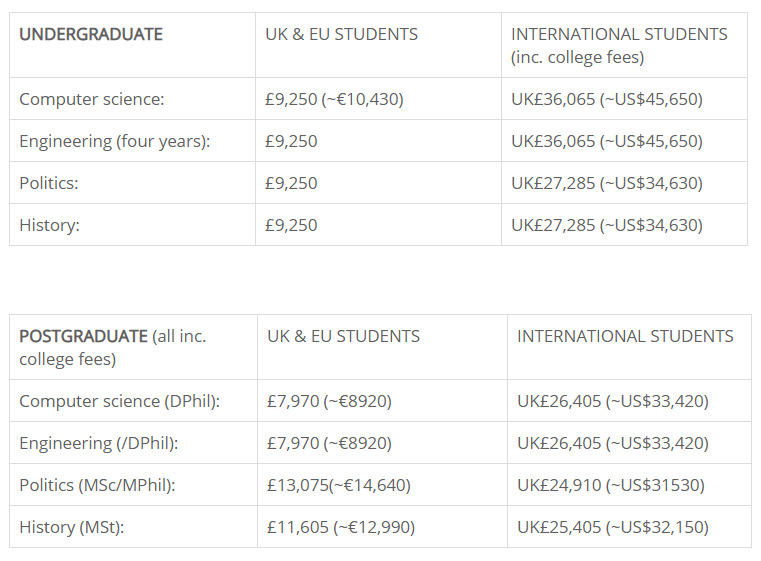Click the Engineering (four years) row label
Image resolution: width=761 pixels, height=561 pixels.
click(x=115, y=141)
